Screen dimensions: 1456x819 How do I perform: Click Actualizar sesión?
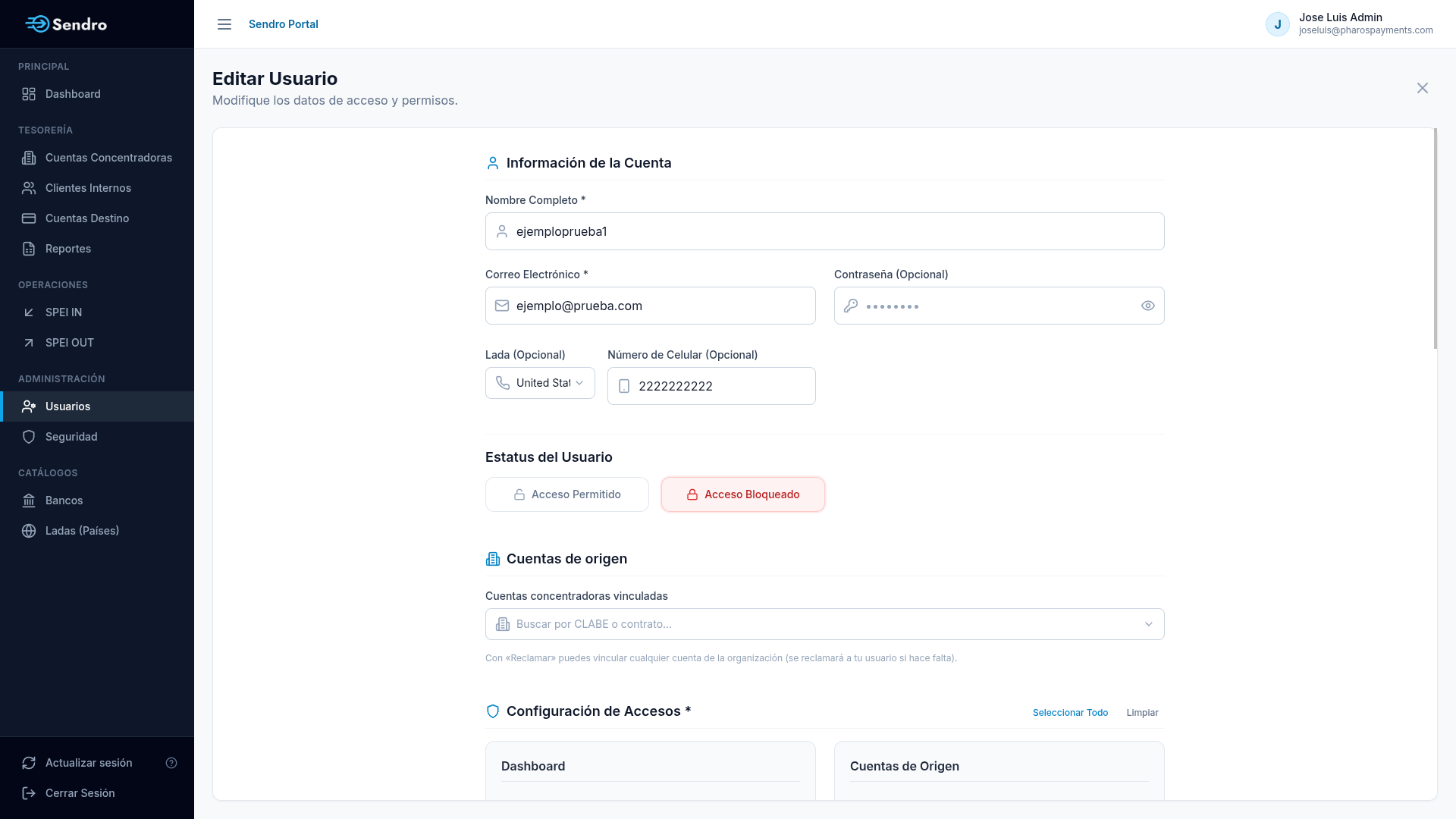89,763
